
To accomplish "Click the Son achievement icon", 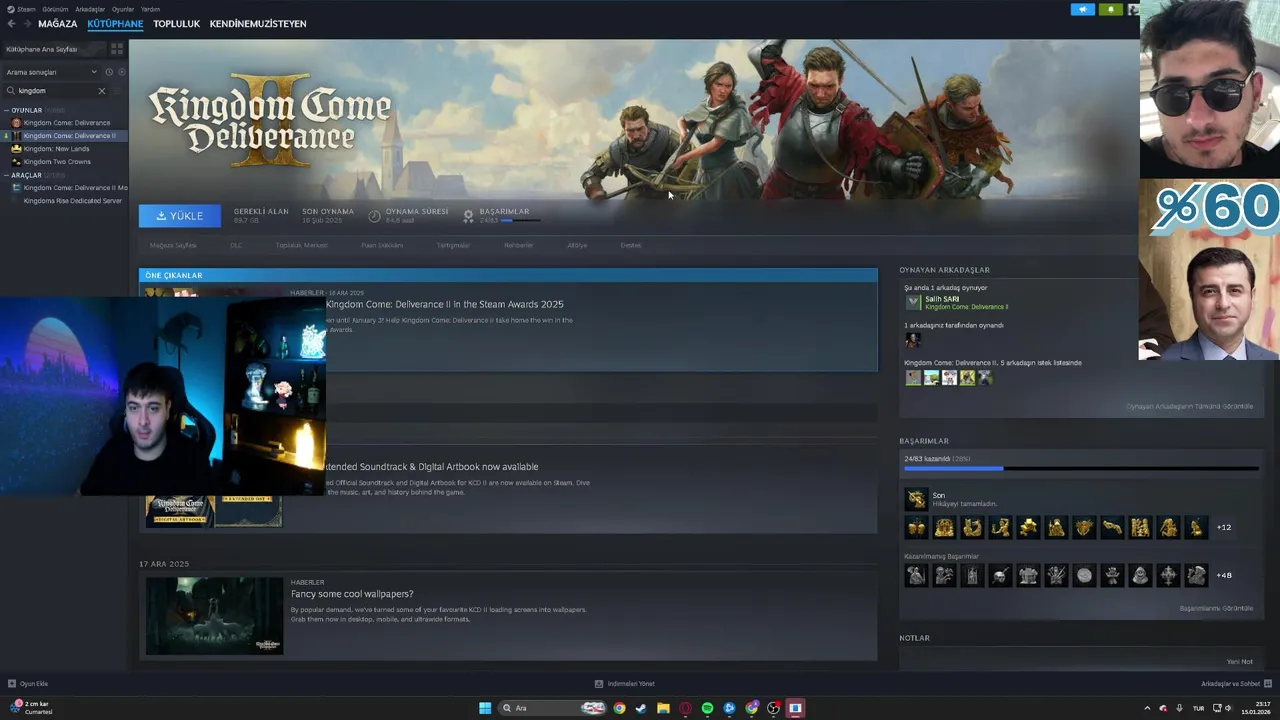I will (916, 498).
